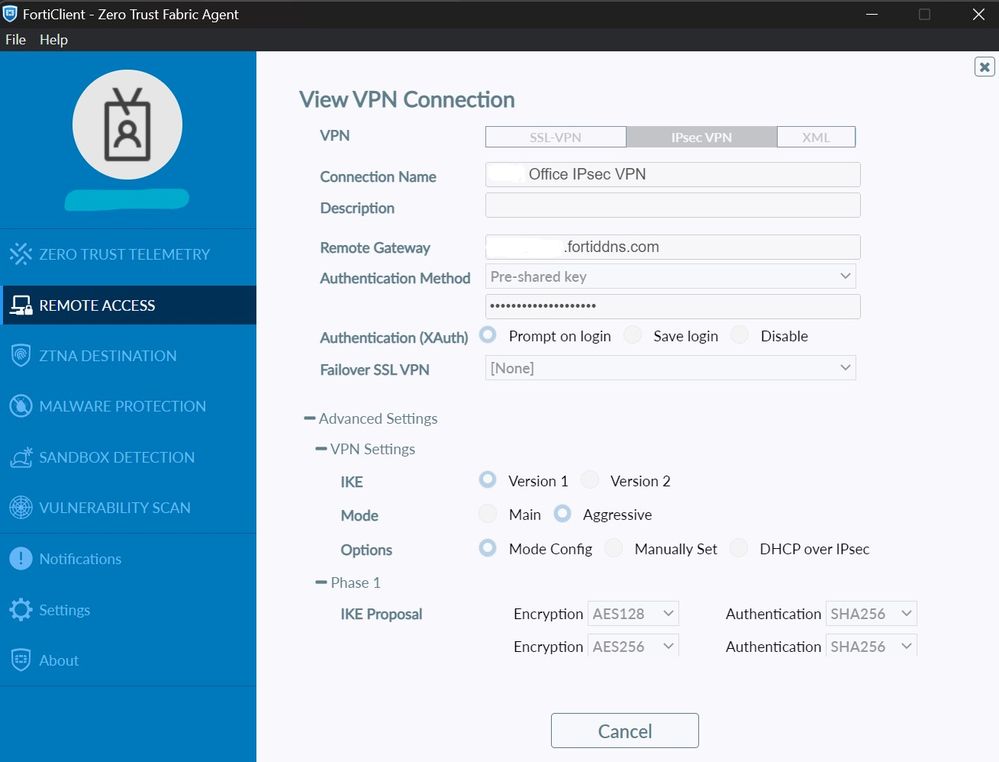This screenshot has height=762, width=999.
Task: Click the Sandbox Detection icon
Action: pyautogui.click(x=20, y=457)
